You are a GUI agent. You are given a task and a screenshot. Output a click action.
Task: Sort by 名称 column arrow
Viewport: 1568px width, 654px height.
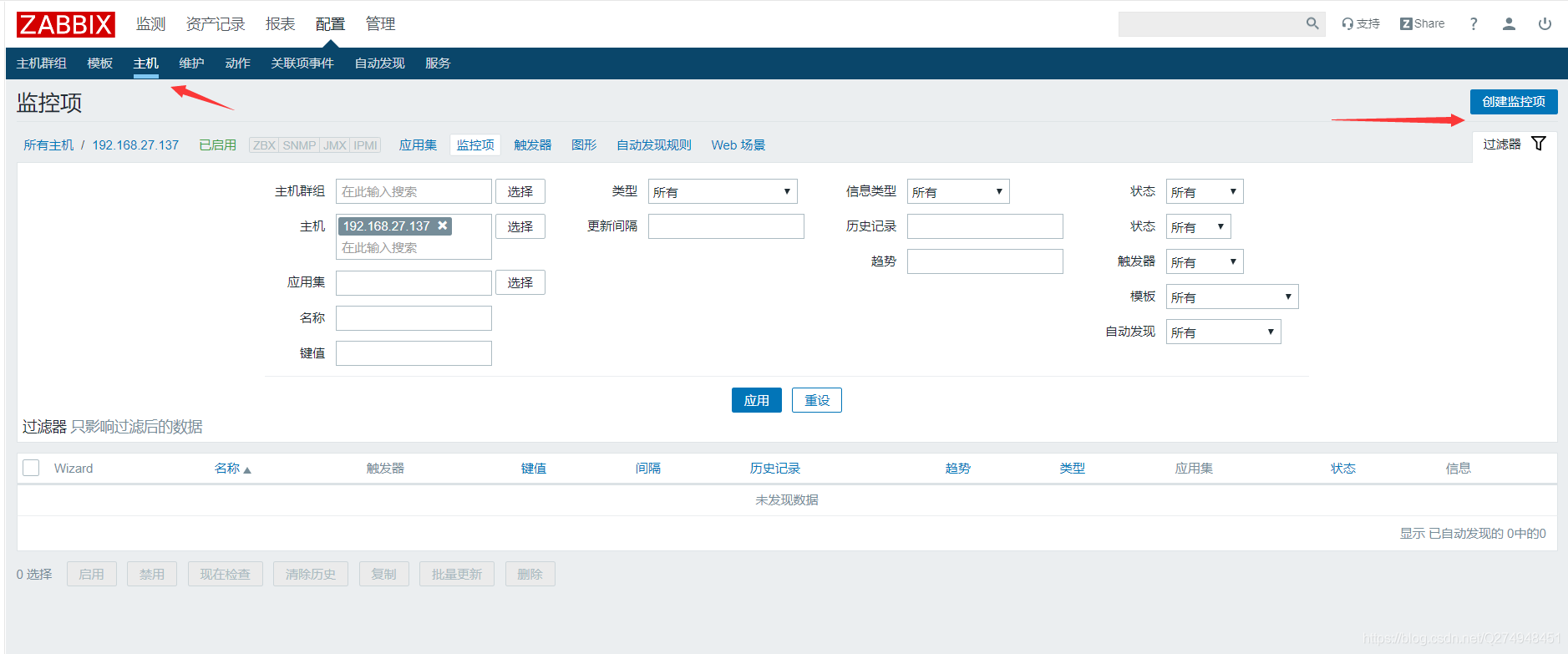[x=247, y=469]
